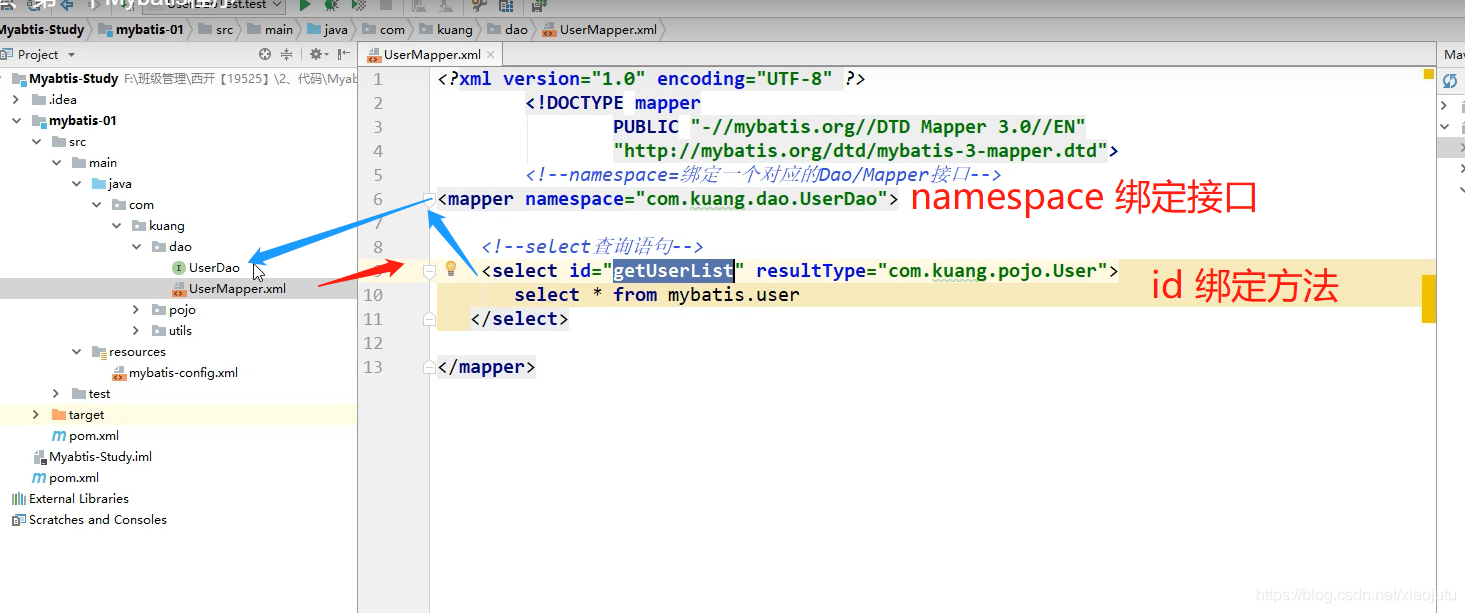Screen dimensions: 1465x613
Task: Collapse all nodes in Project panel
Action: (287, 54)
